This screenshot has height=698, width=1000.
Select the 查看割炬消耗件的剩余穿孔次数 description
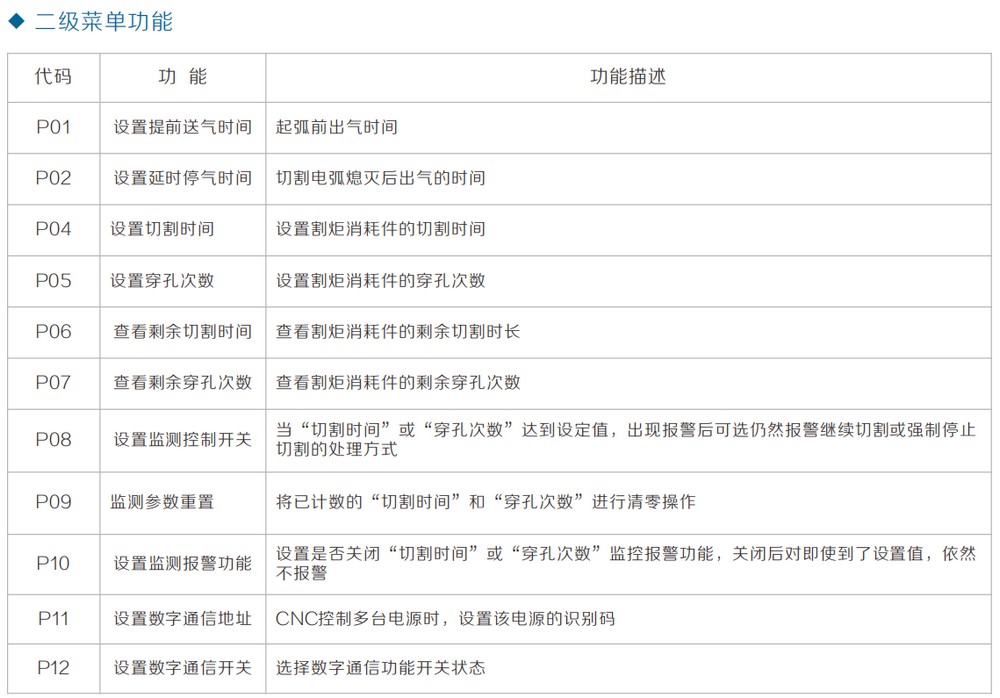398,382
